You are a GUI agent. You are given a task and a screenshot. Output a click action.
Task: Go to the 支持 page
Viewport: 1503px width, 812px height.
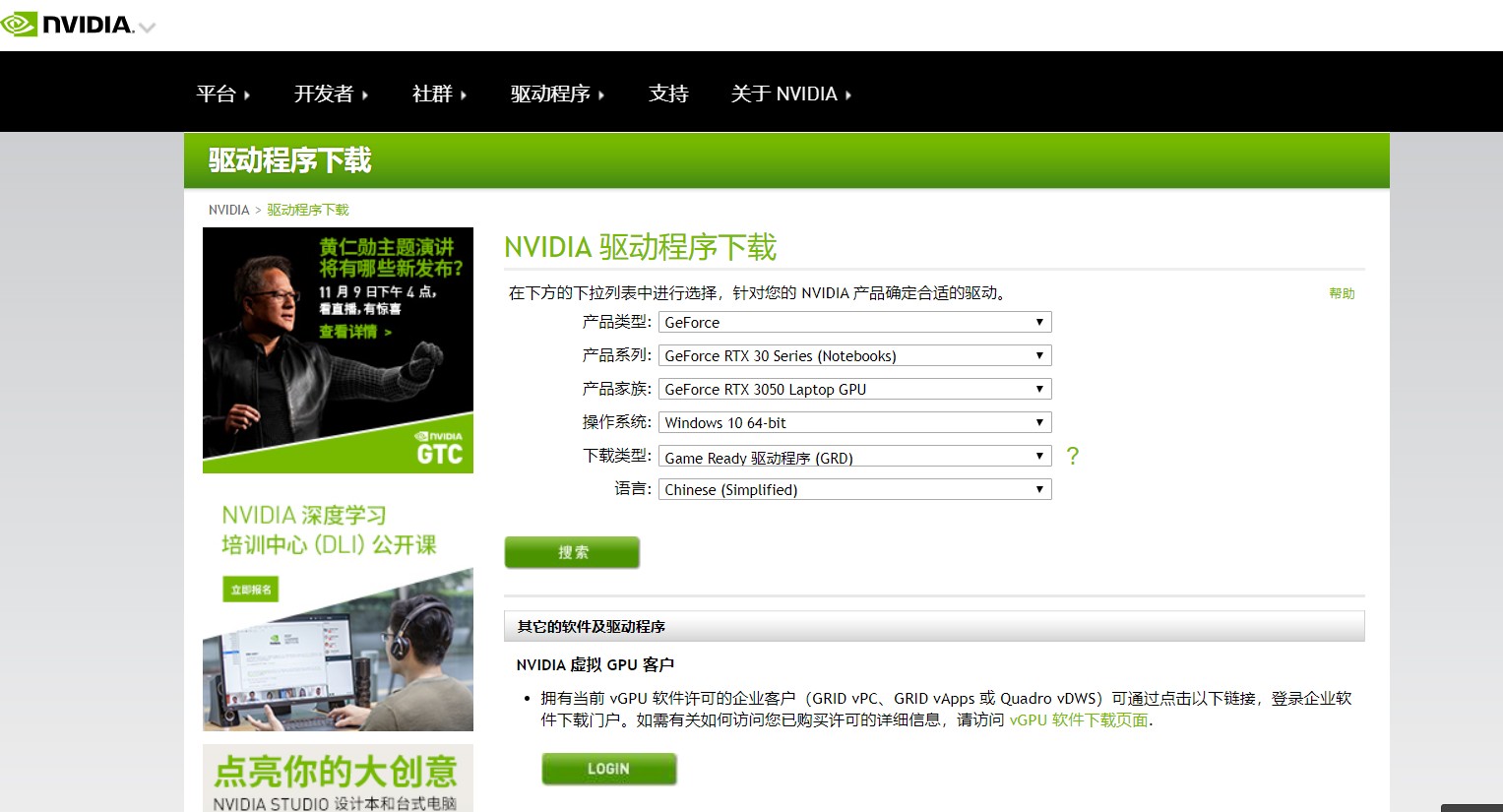tap(668, 94)
